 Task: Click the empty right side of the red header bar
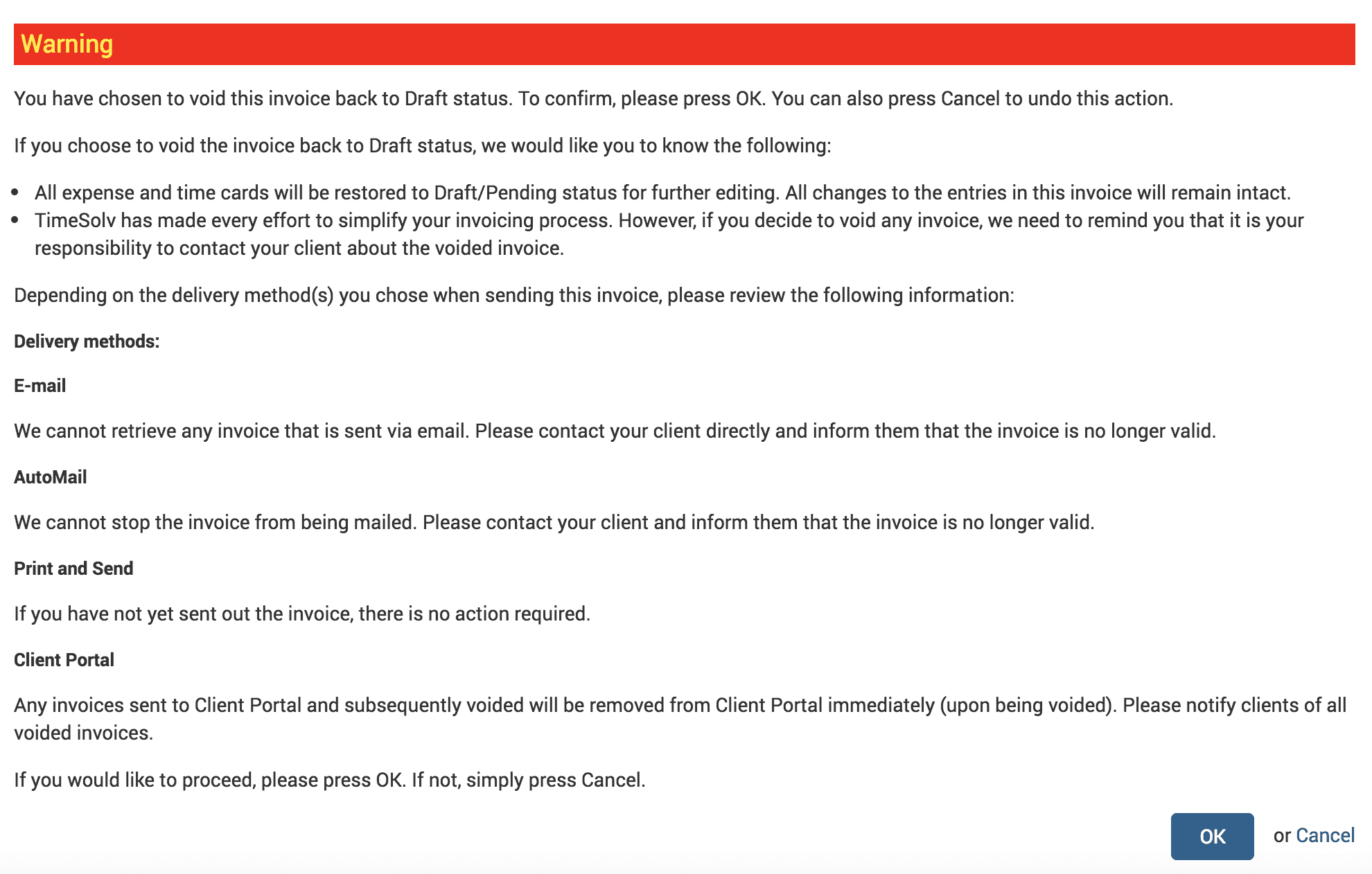[x=970, y=44]
